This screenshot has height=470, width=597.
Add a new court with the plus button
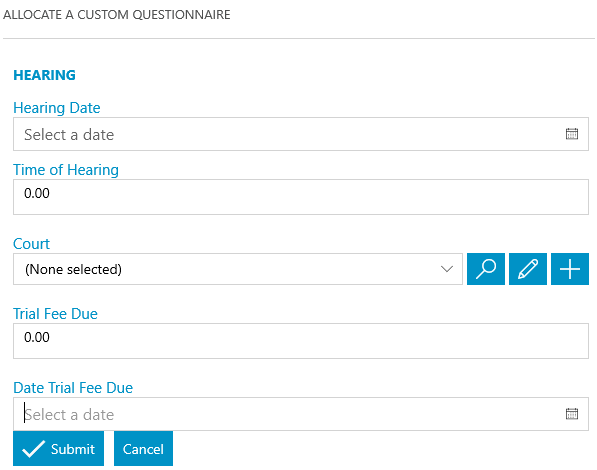point(570,269)
